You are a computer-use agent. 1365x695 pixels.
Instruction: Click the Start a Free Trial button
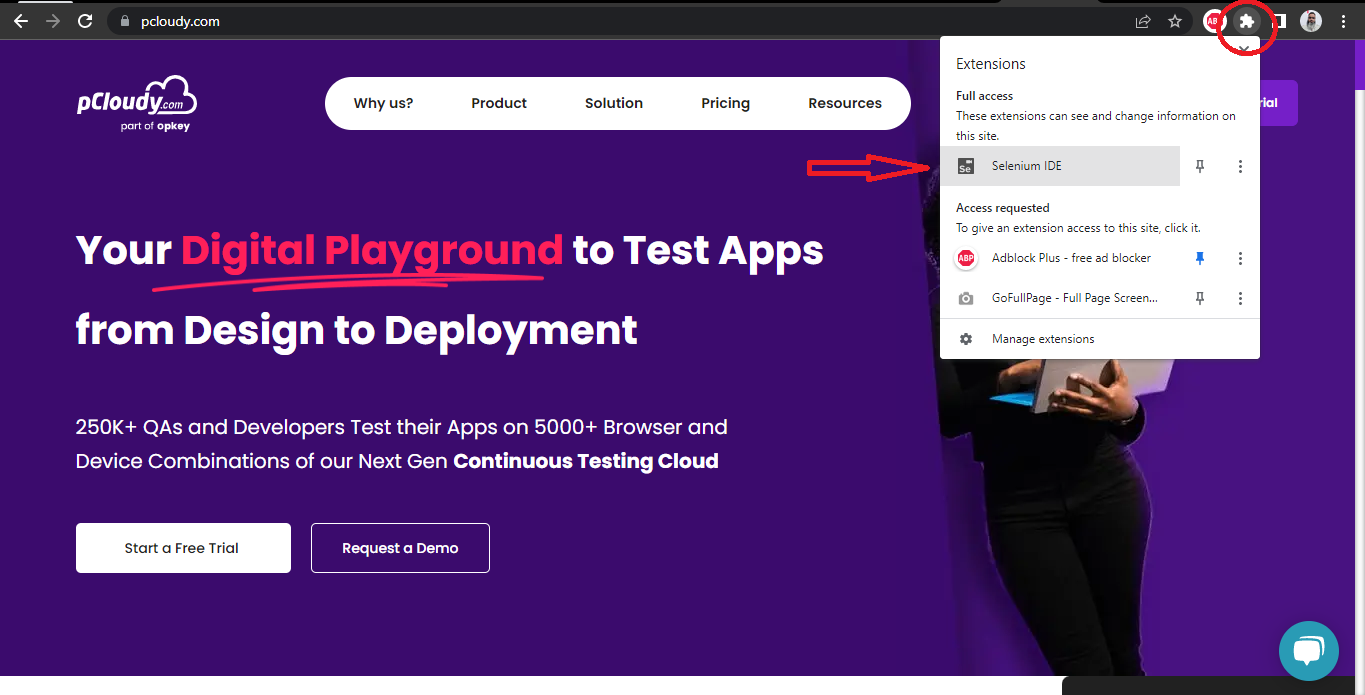click(x=183, y=548)
